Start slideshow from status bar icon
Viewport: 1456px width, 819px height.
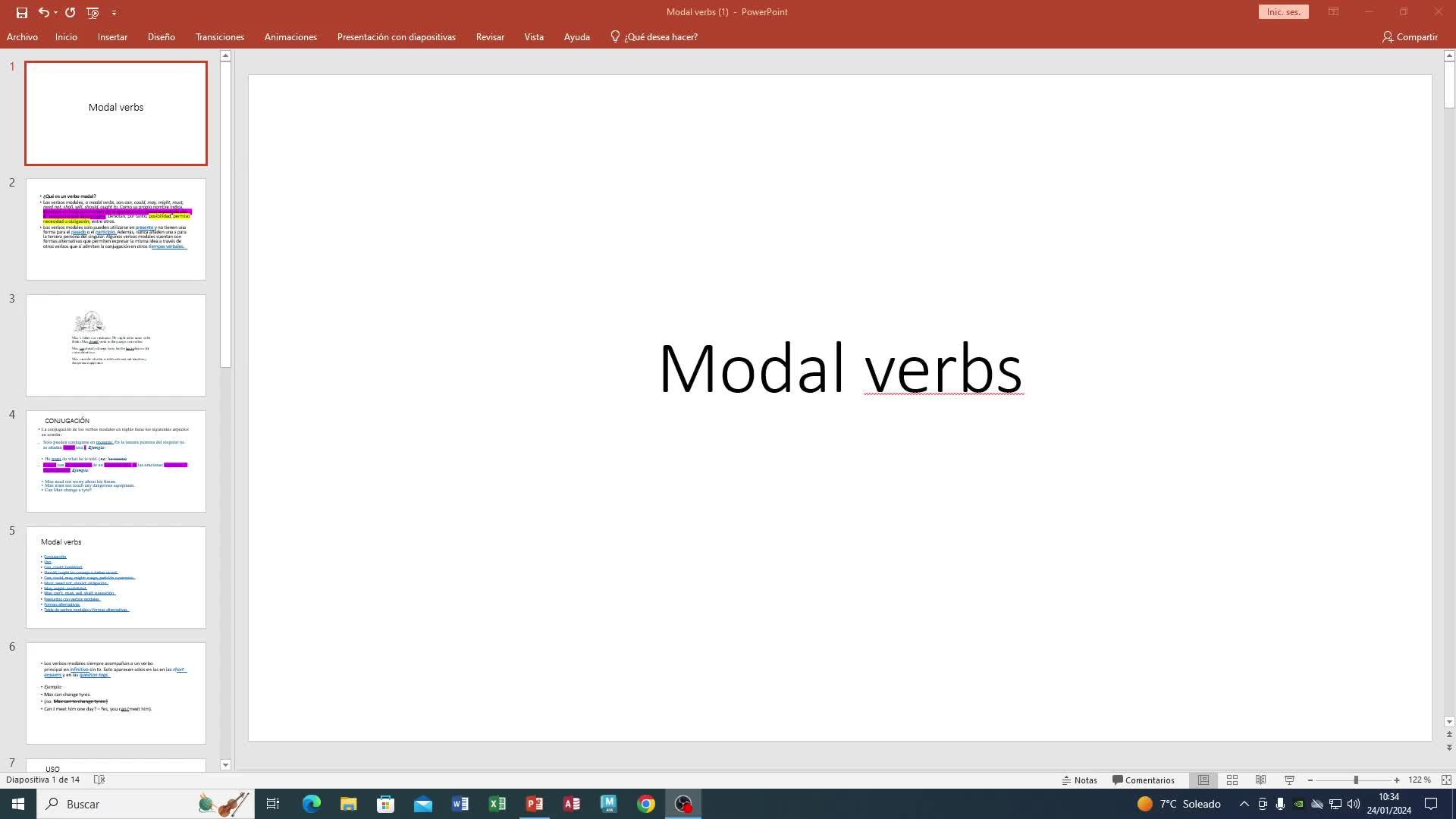click(x=1289, y=780)
